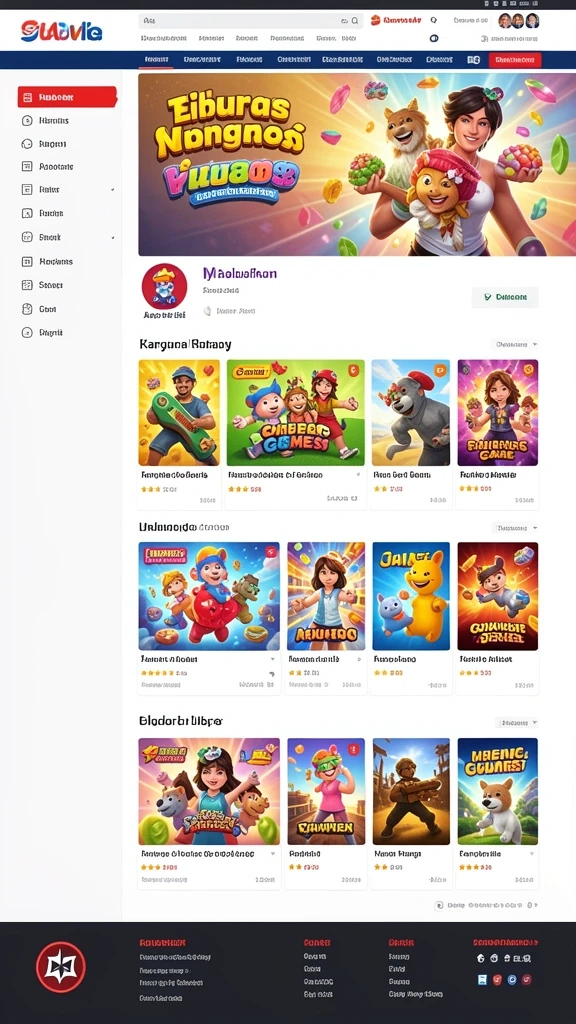This screenshot has height=1024, width=576.
Task: Select the underlined active tab in the navy bar
Action: point(156,60)
